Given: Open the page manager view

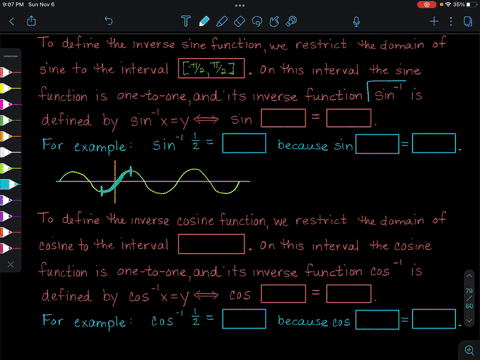Looking at the screenshot, I should (x=468, y=22).
